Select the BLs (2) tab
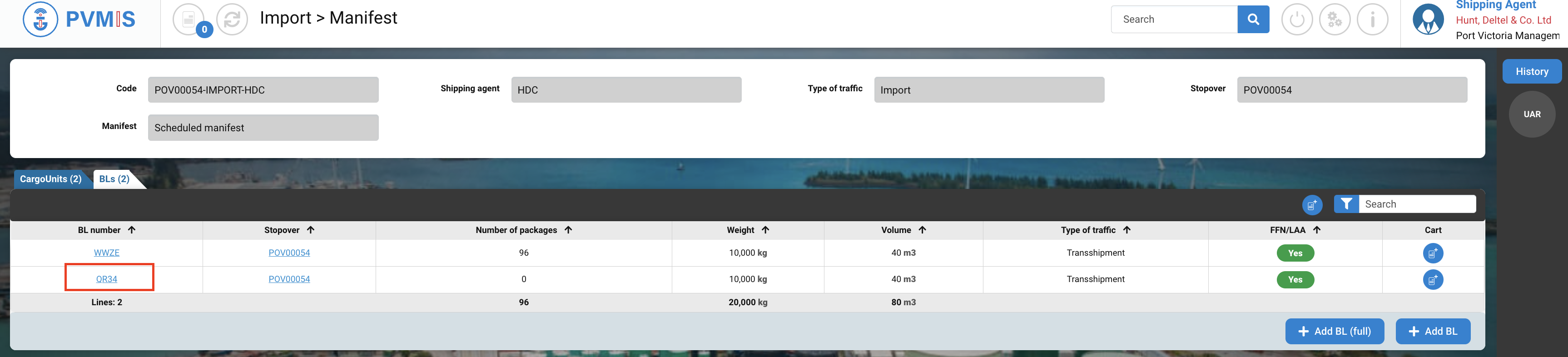 [x=114, y=179]
